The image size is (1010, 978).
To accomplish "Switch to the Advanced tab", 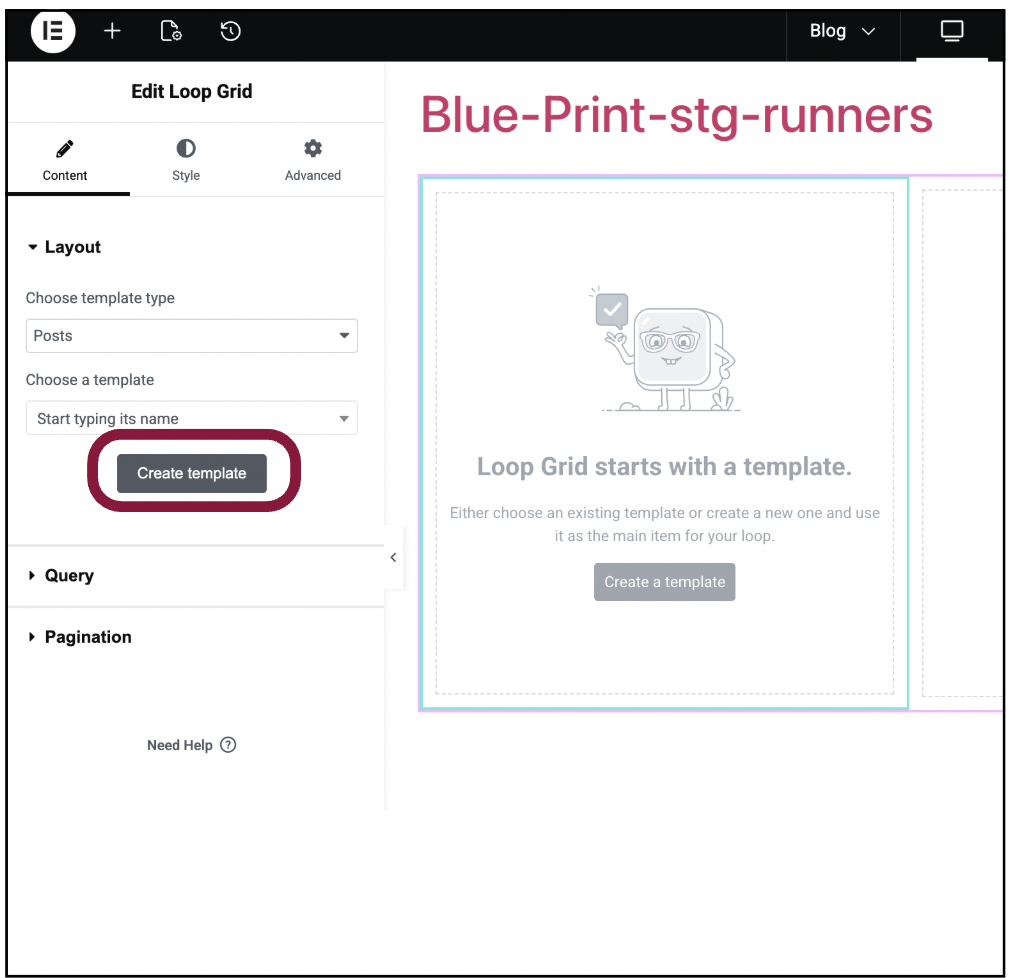I will (313, 161).
